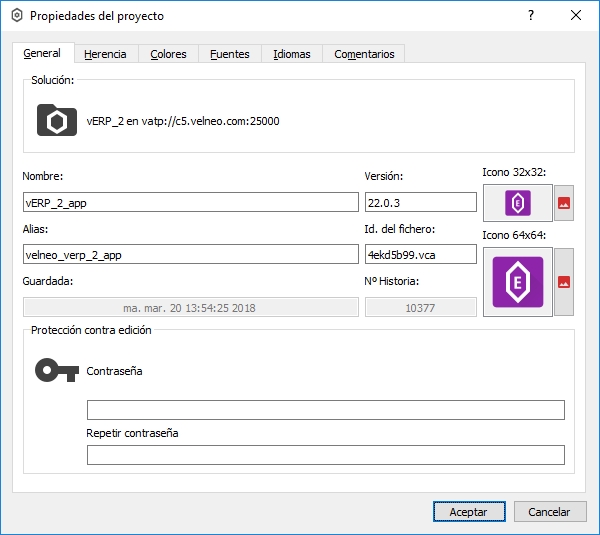Click the 32x32 purple project icon preview

click(517, 203)
